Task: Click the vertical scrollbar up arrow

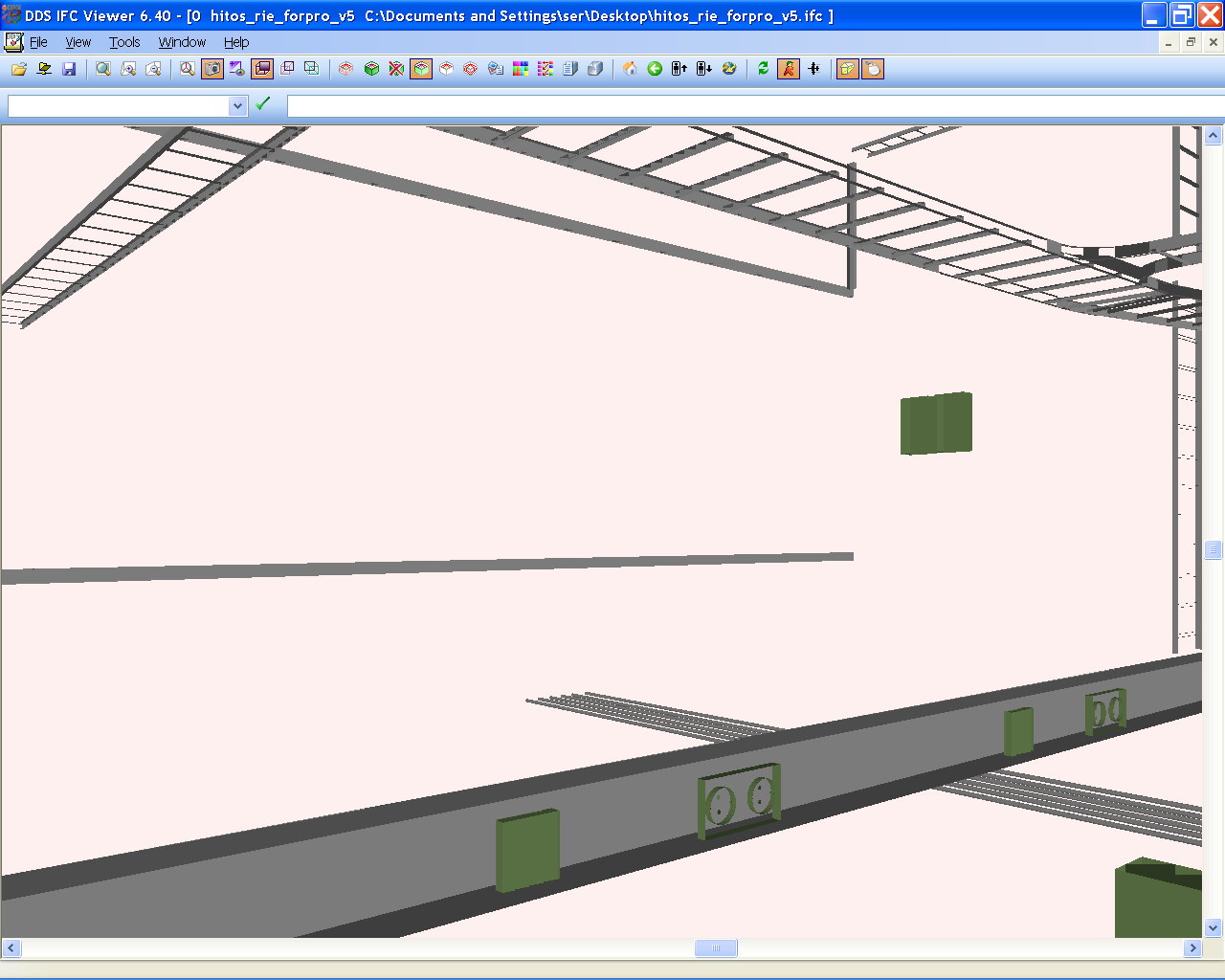Action: (x=1213, y=136)
